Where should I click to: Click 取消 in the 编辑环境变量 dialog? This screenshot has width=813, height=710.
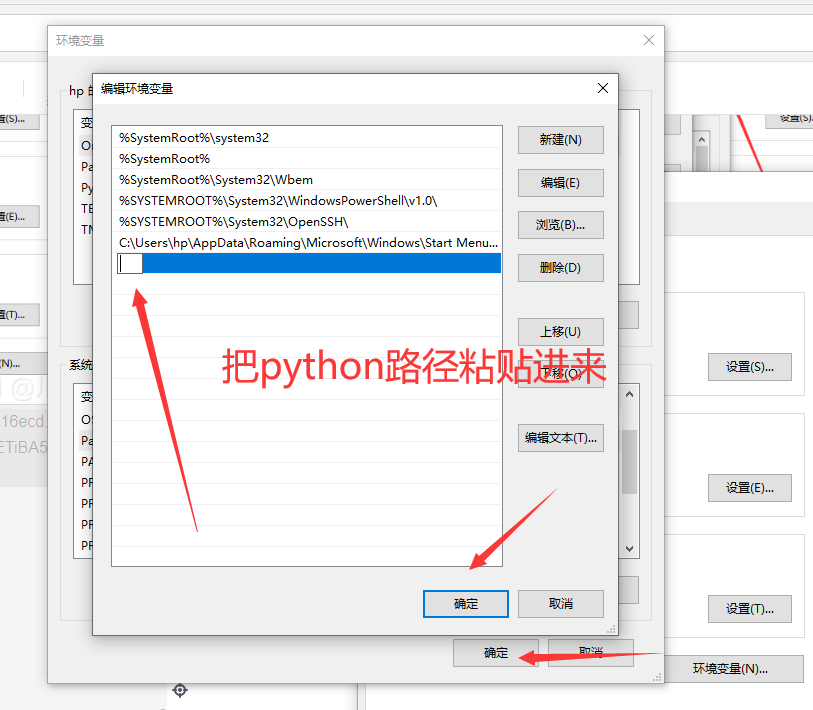(560, 604)
